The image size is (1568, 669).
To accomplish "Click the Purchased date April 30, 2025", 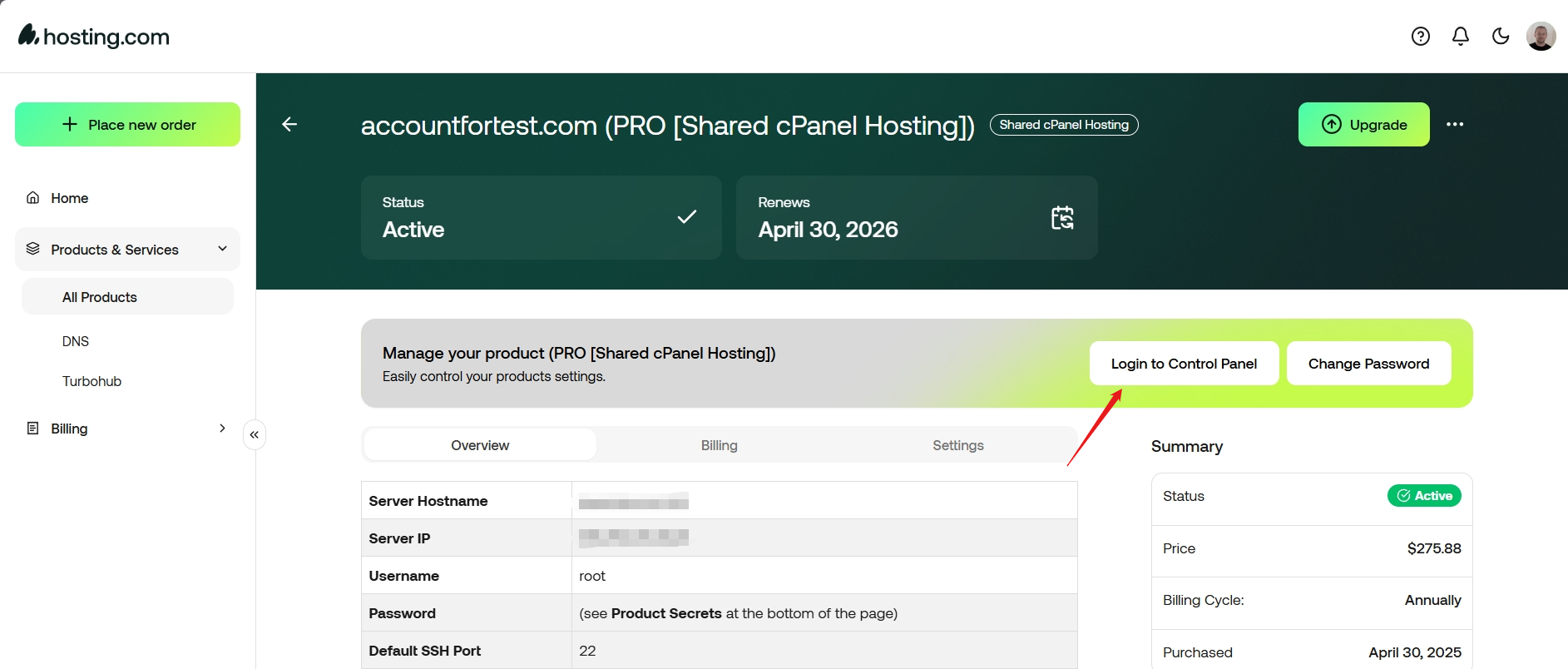I will [x=1415, y=652].
